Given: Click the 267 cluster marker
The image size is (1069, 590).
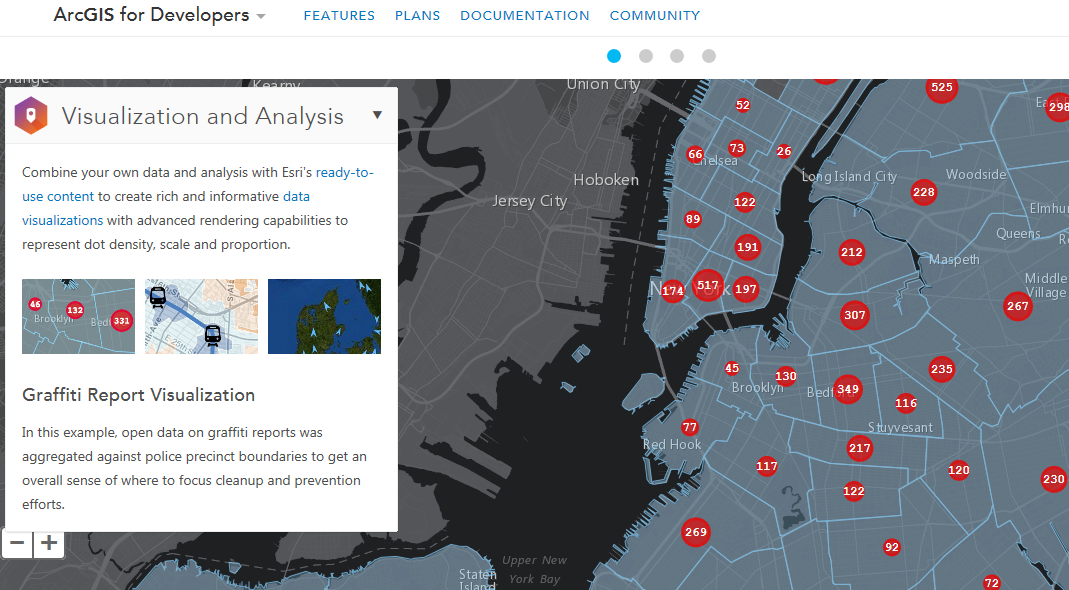Looking at the screenshot, I should point(1018,306).
